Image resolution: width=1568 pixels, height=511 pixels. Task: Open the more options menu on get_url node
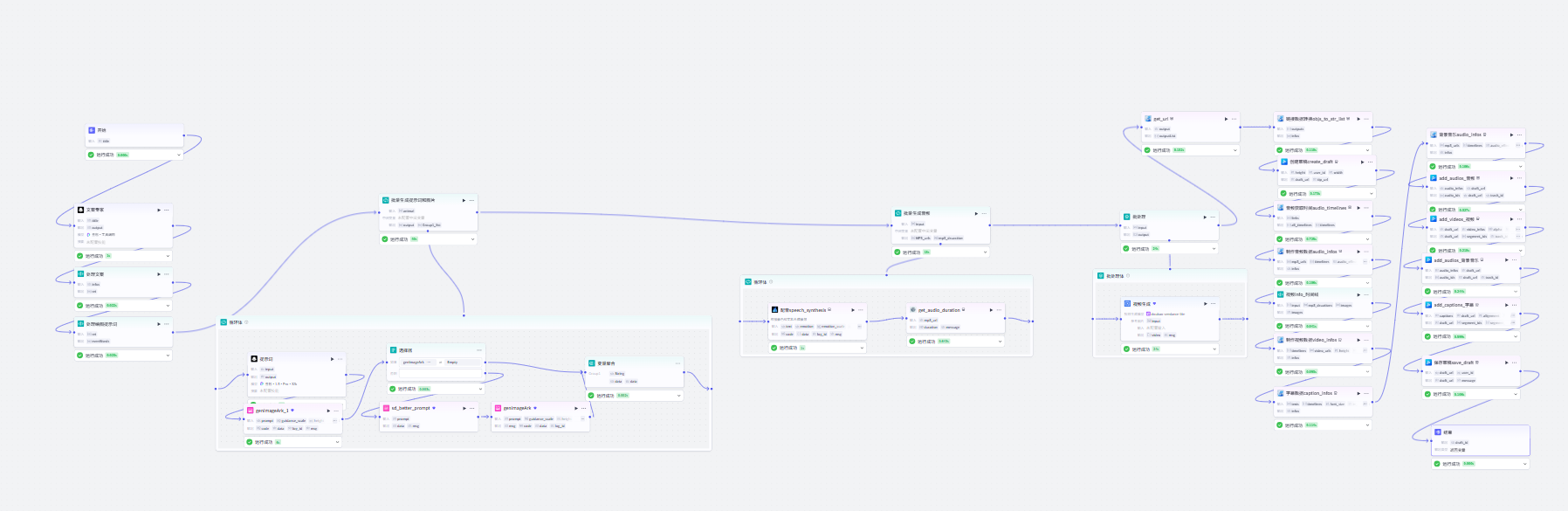coord(1234,119)
